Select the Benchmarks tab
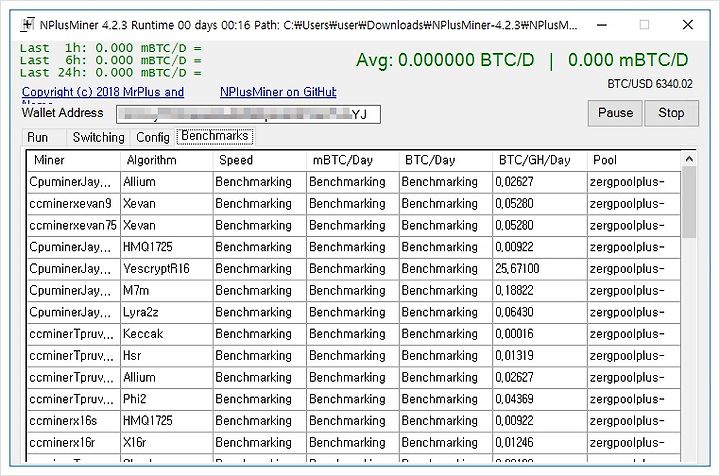This screenshot has width=720, height=476. (x=215, y=136)
